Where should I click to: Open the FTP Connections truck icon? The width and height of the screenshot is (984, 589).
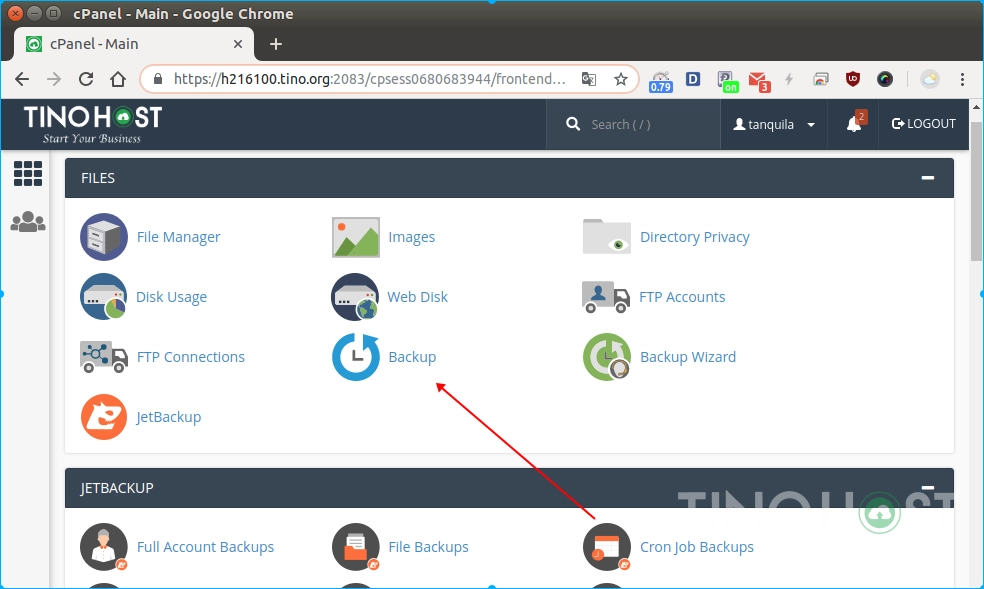click(104, 357)
